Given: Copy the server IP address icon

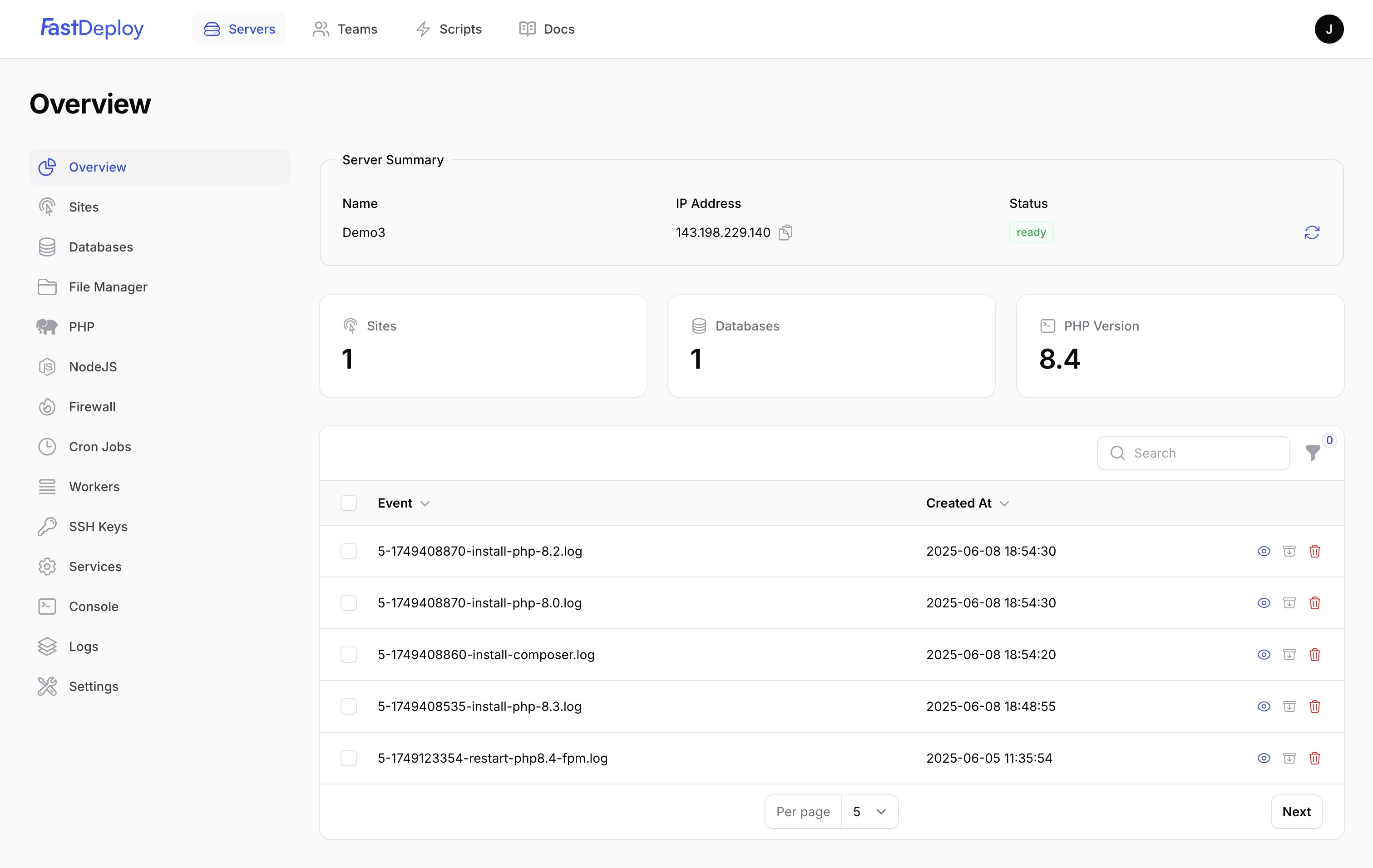Looking at the screenshot, I should tap(786, 232).
